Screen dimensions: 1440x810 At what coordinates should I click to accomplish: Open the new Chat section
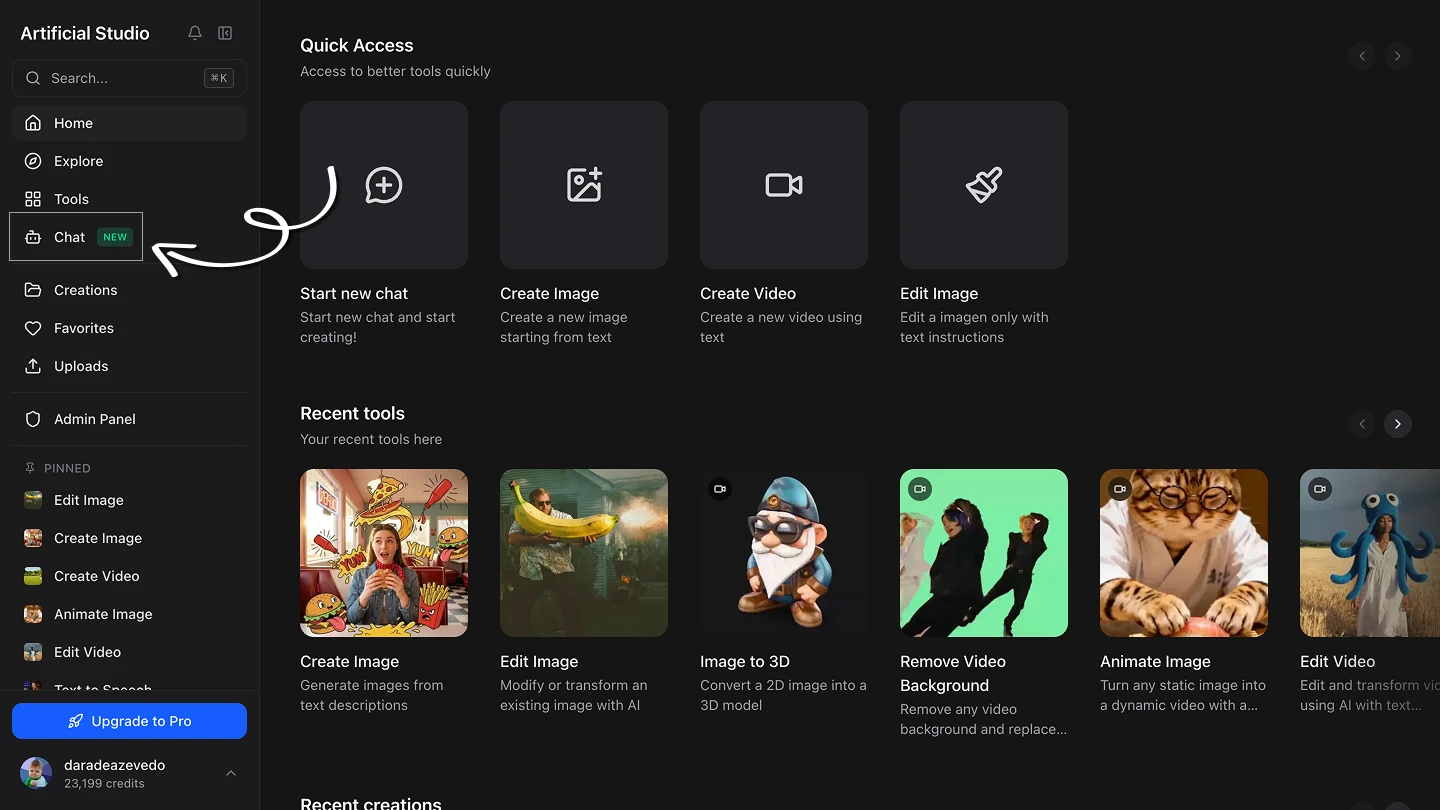[x=69, y=237]
